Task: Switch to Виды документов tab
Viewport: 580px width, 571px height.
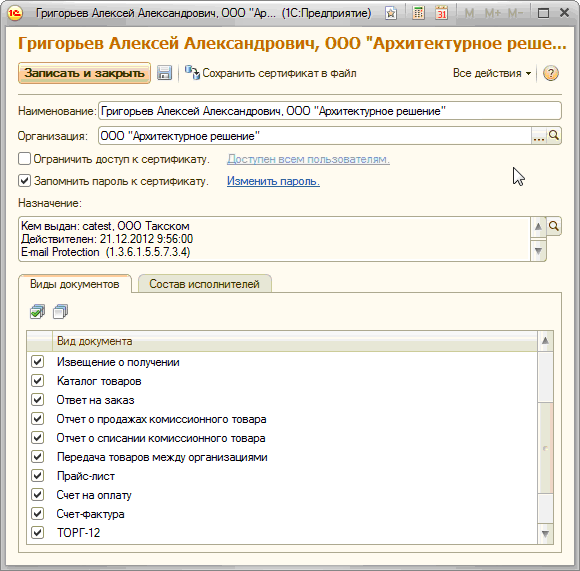Action: coord(75,284)
